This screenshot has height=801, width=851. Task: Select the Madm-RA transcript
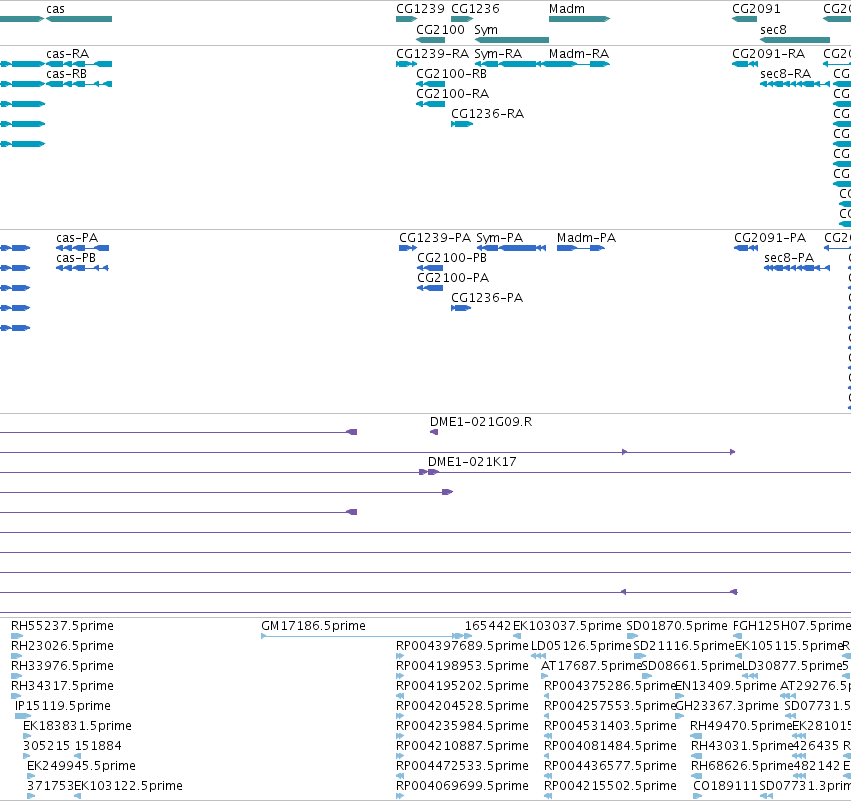coord(576,64)
